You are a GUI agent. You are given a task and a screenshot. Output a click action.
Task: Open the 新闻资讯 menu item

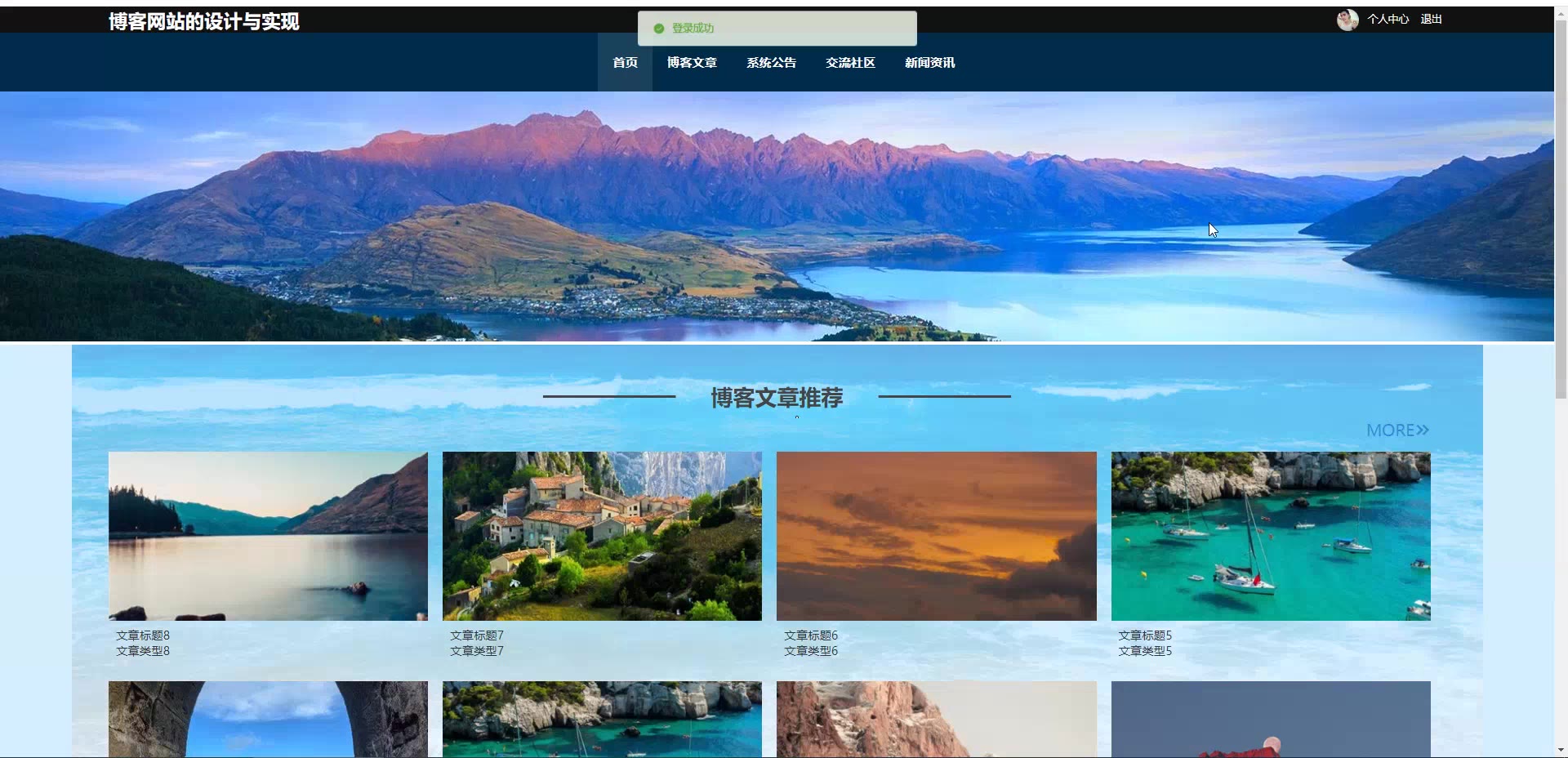(x=929, y=63)
